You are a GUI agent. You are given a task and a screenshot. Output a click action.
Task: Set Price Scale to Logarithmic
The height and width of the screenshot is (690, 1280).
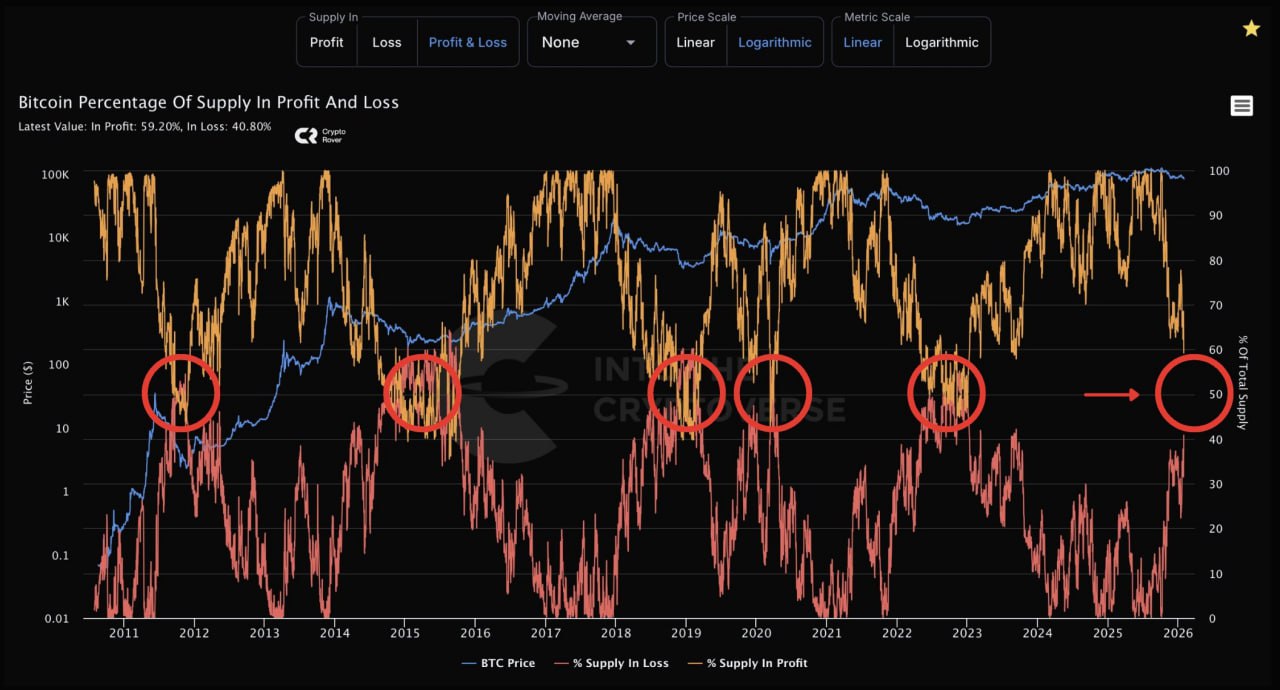tap(774, 43)
